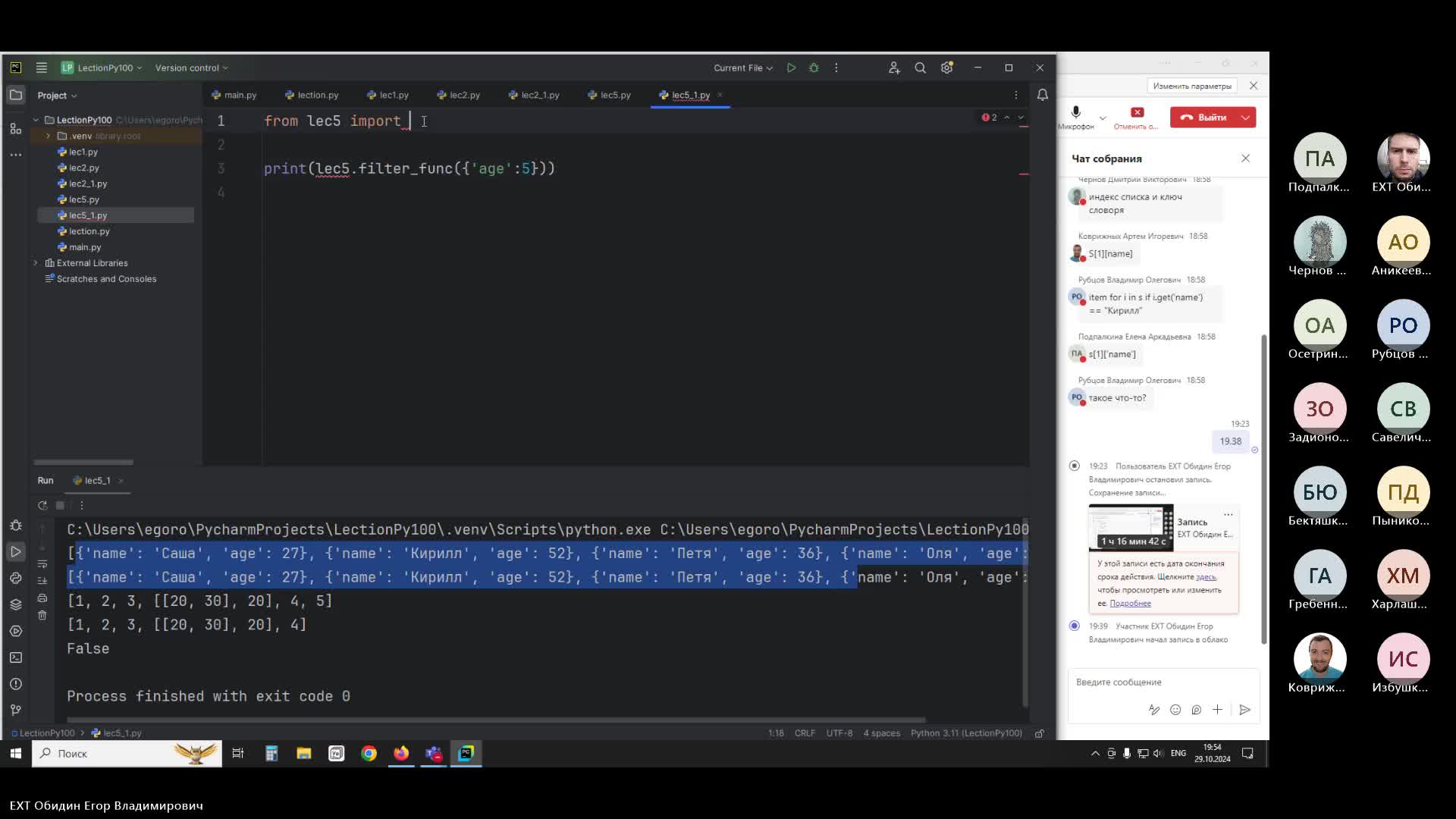Open notifications bell in PyCharm

1043,95
